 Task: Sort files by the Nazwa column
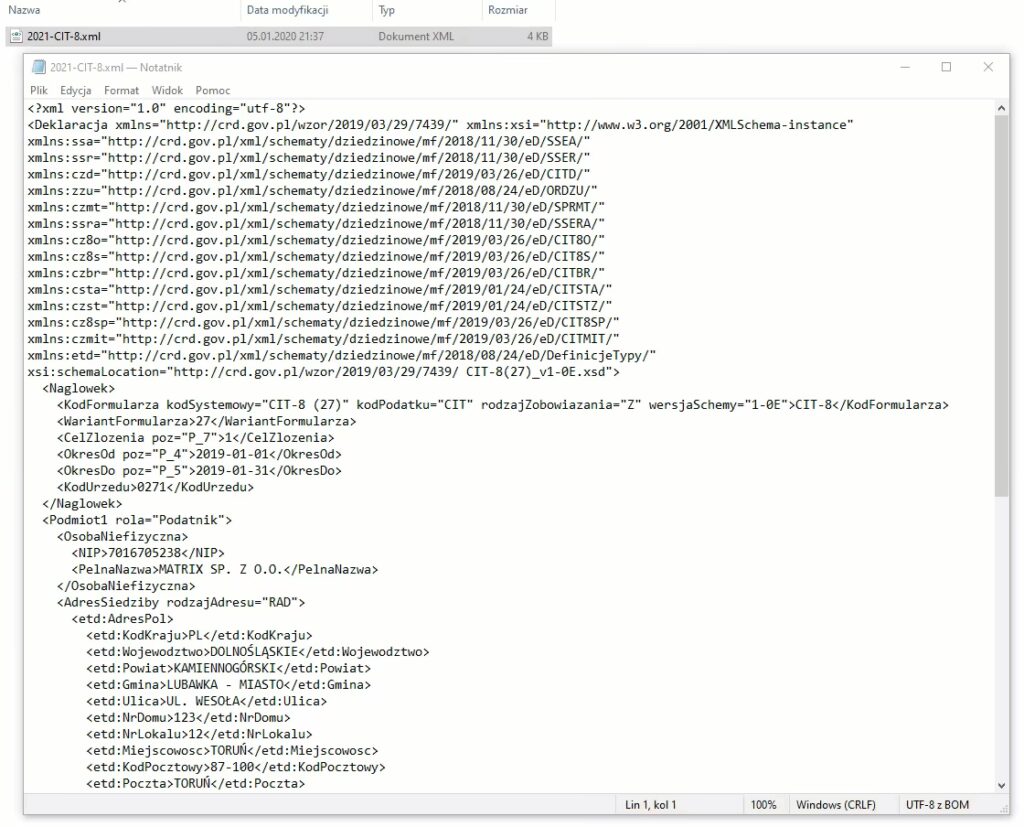(25, 10)
